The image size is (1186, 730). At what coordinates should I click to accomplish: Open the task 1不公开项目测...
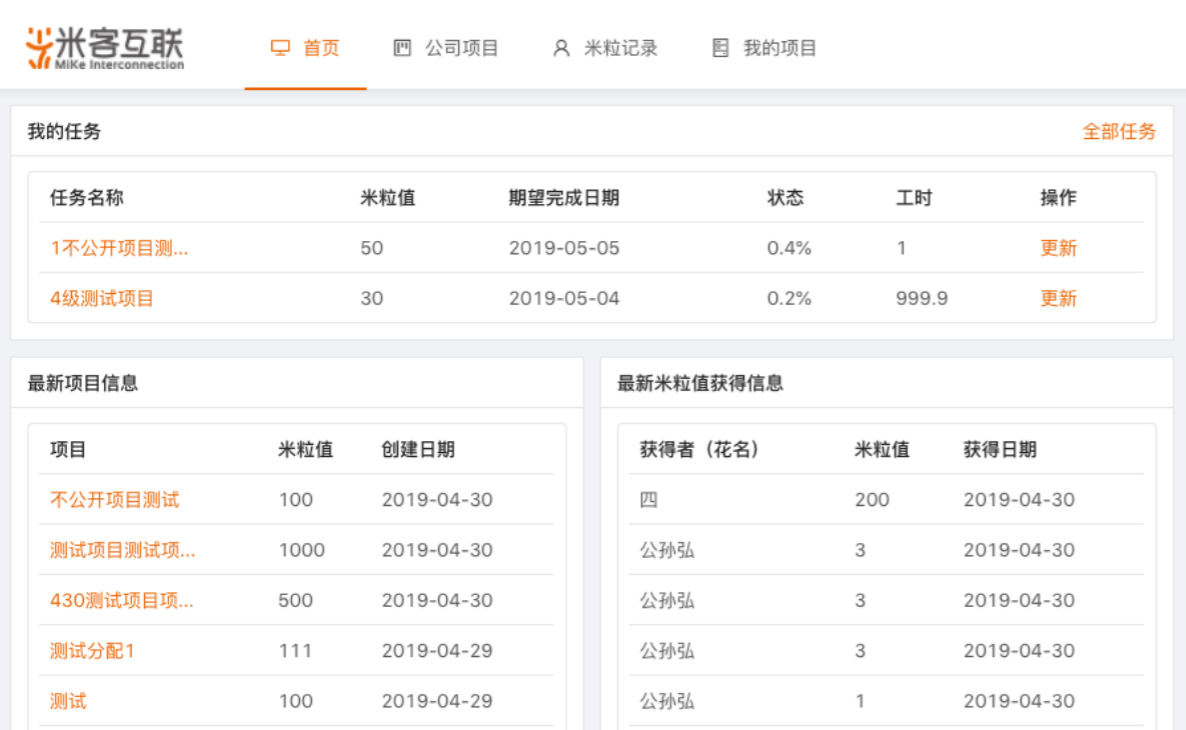(119, 248)
